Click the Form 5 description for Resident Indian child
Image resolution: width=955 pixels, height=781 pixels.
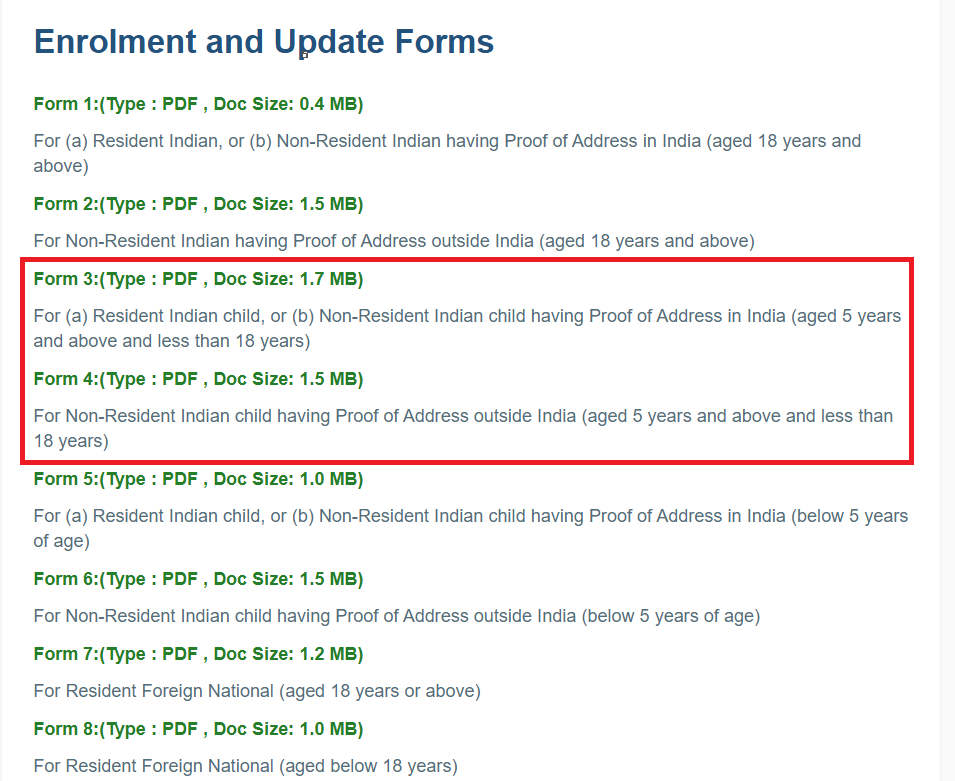pyautogui.click(x=470, y=527)
